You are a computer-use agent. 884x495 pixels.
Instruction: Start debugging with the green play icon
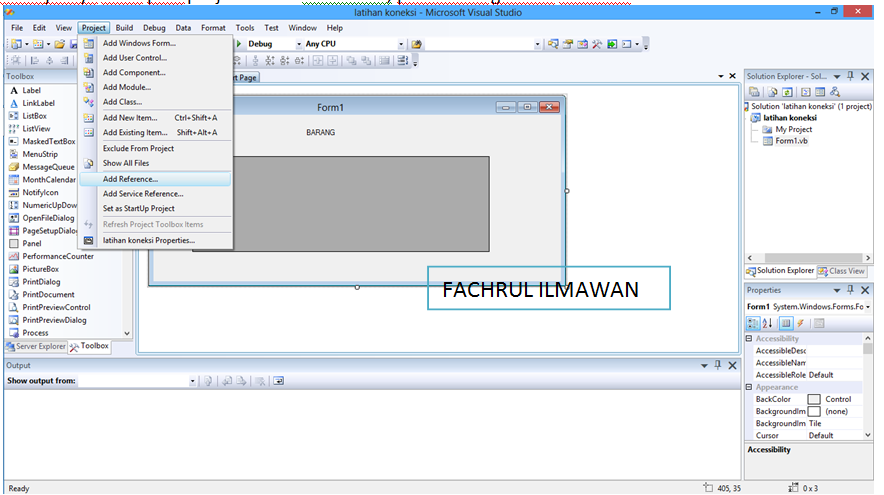(x=239, y=43)
